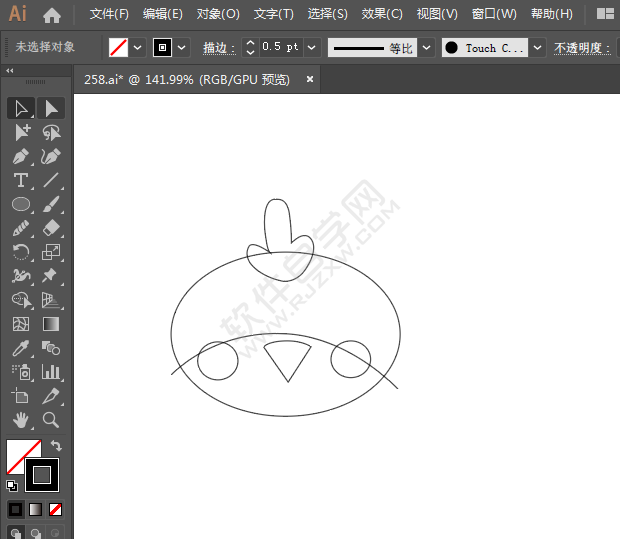Image resolution: width=620 pixels, height=539 pixels.
Task: Open the fill color dropdown arrow
Action: pyautogui.click(x=137, y=47)
